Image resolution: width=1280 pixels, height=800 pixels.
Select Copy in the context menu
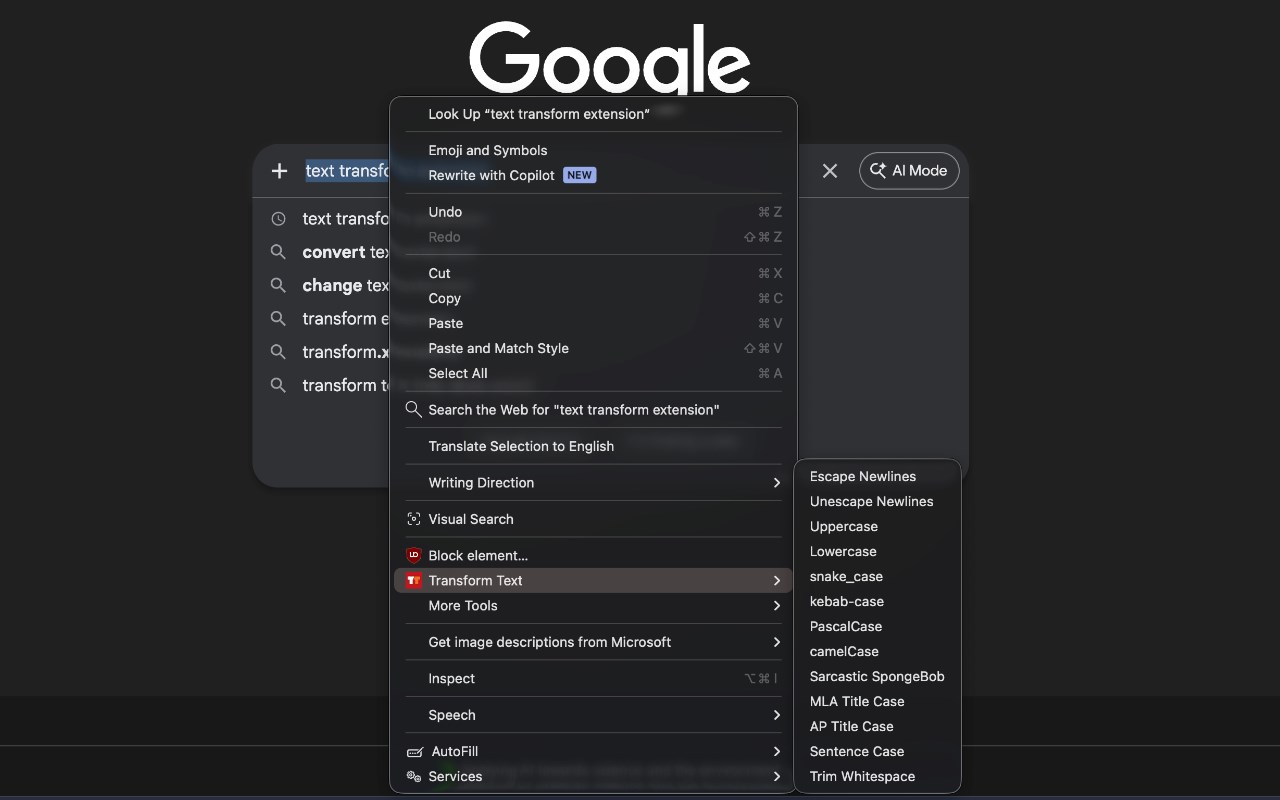click(593, 298)
